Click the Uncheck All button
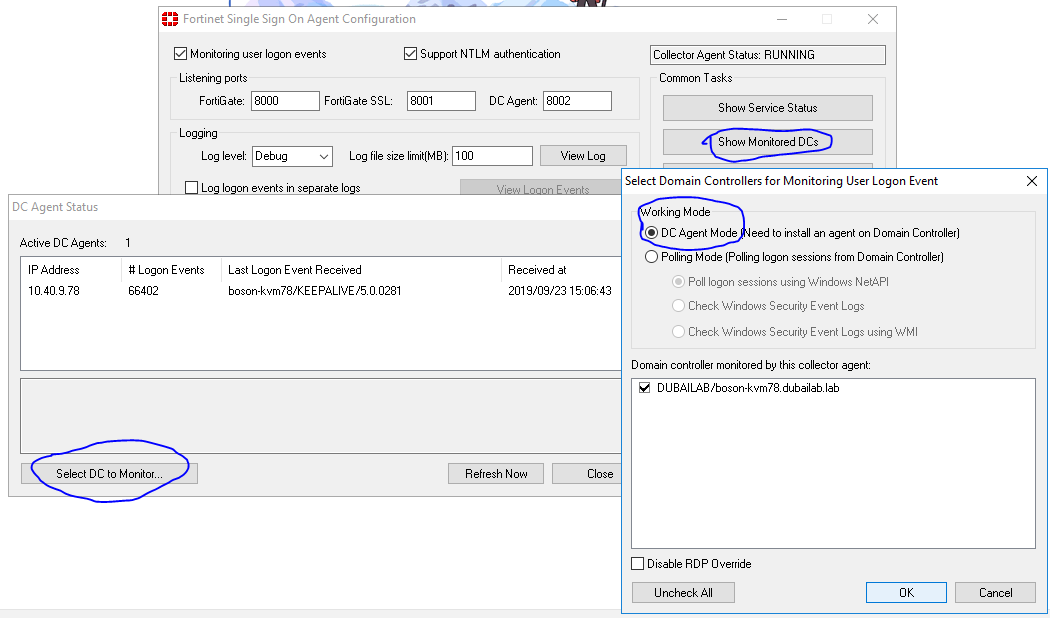Image resolution: width=1050 pixels, height=618 pixels. pyautogui.click(x=683, y=593)
